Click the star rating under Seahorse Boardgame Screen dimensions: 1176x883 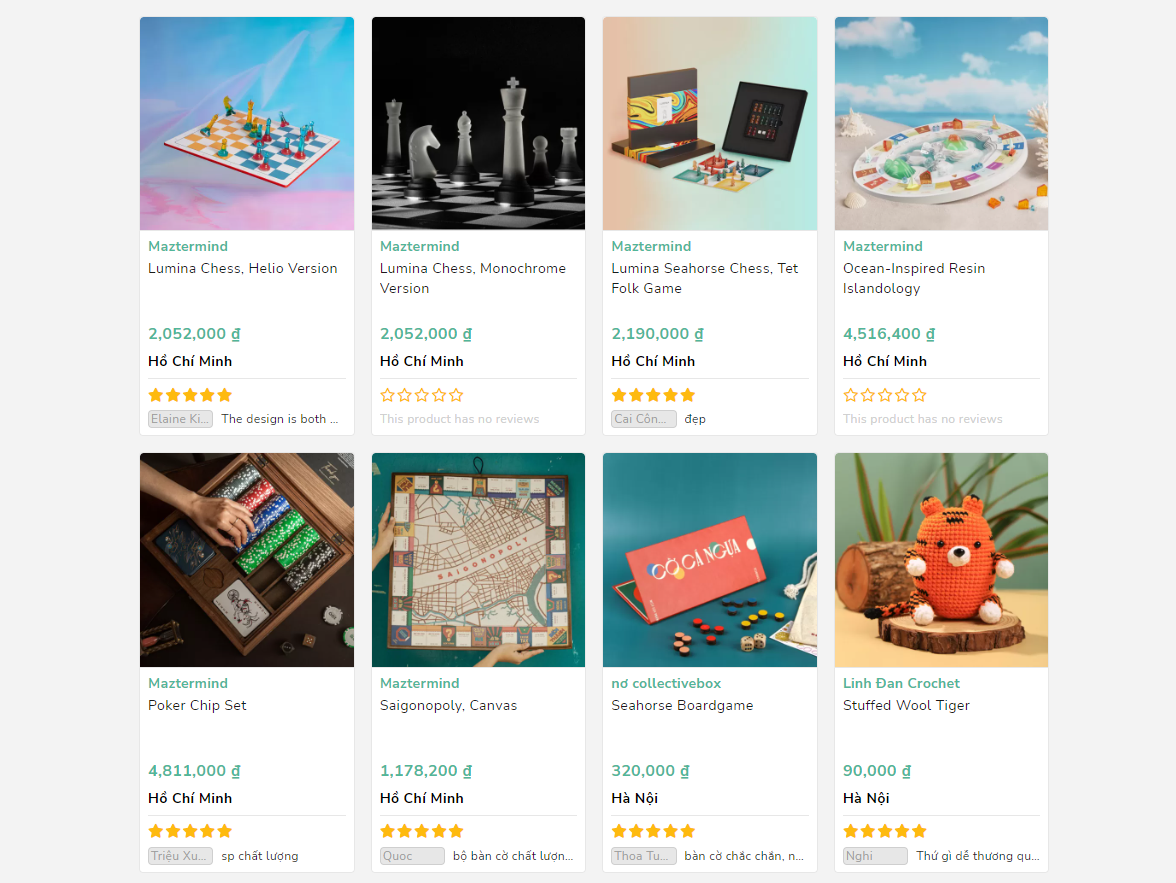coord(653,831)
